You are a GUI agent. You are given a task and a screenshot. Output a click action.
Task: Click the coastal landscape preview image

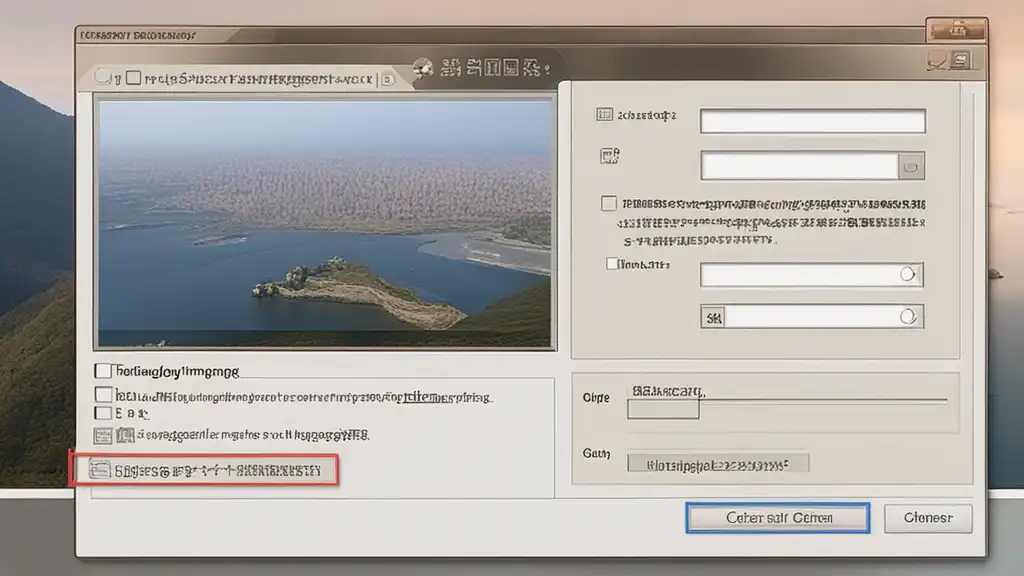pos(325,223)
